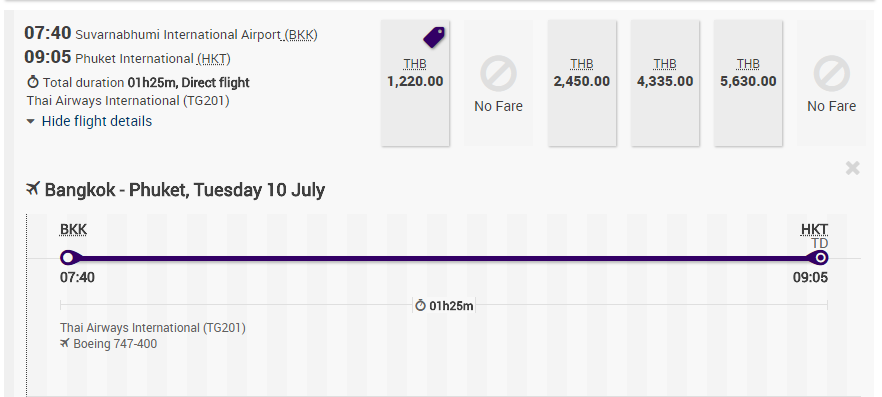The height and width of the screenshot is (397, 882).
Task: Click the last No Fare prohibited icon
Action: [831, 74]
